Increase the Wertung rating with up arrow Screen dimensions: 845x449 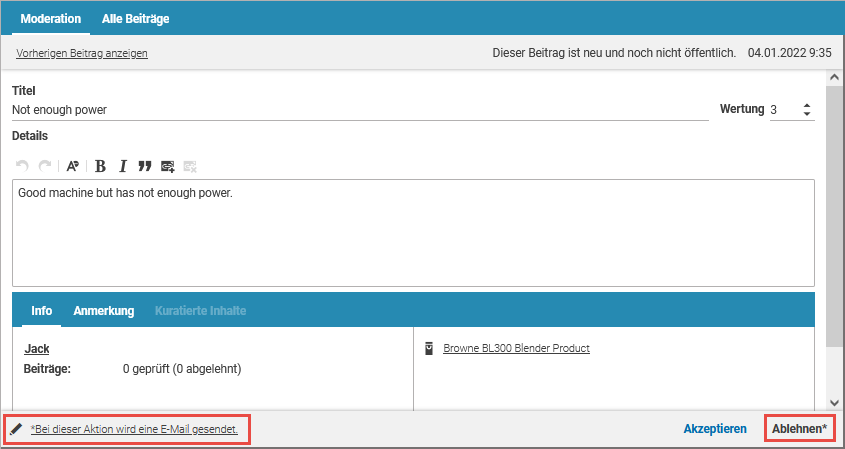coord(807,105)
